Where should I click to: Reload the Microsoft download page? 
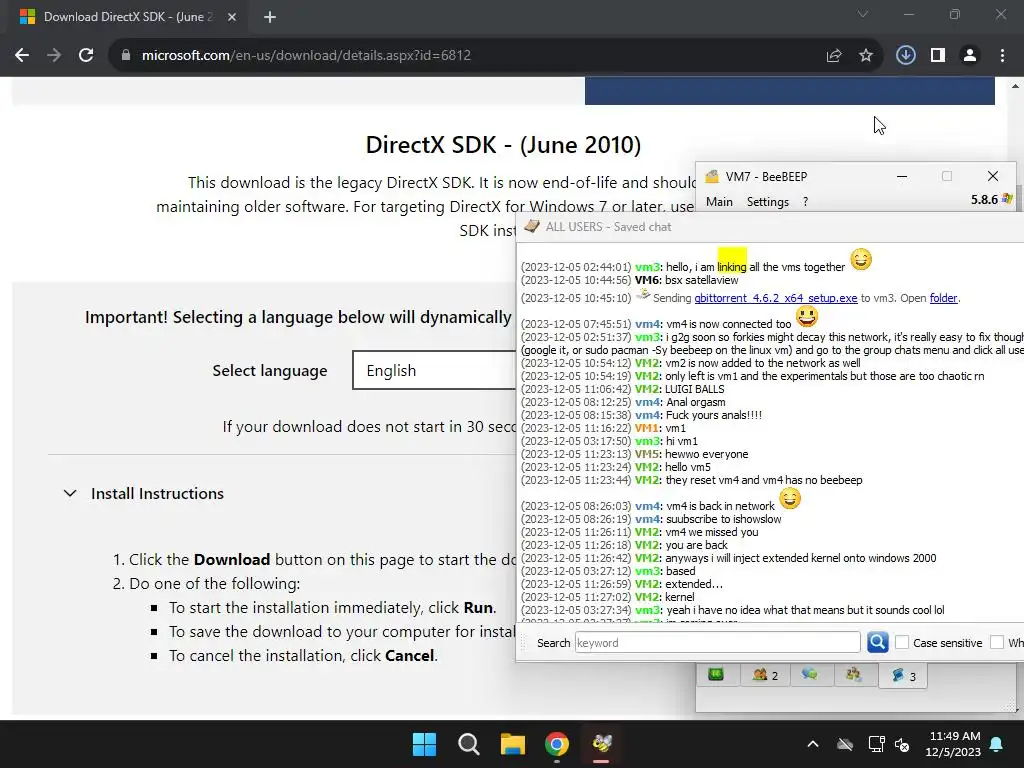(x=86, y=56)
